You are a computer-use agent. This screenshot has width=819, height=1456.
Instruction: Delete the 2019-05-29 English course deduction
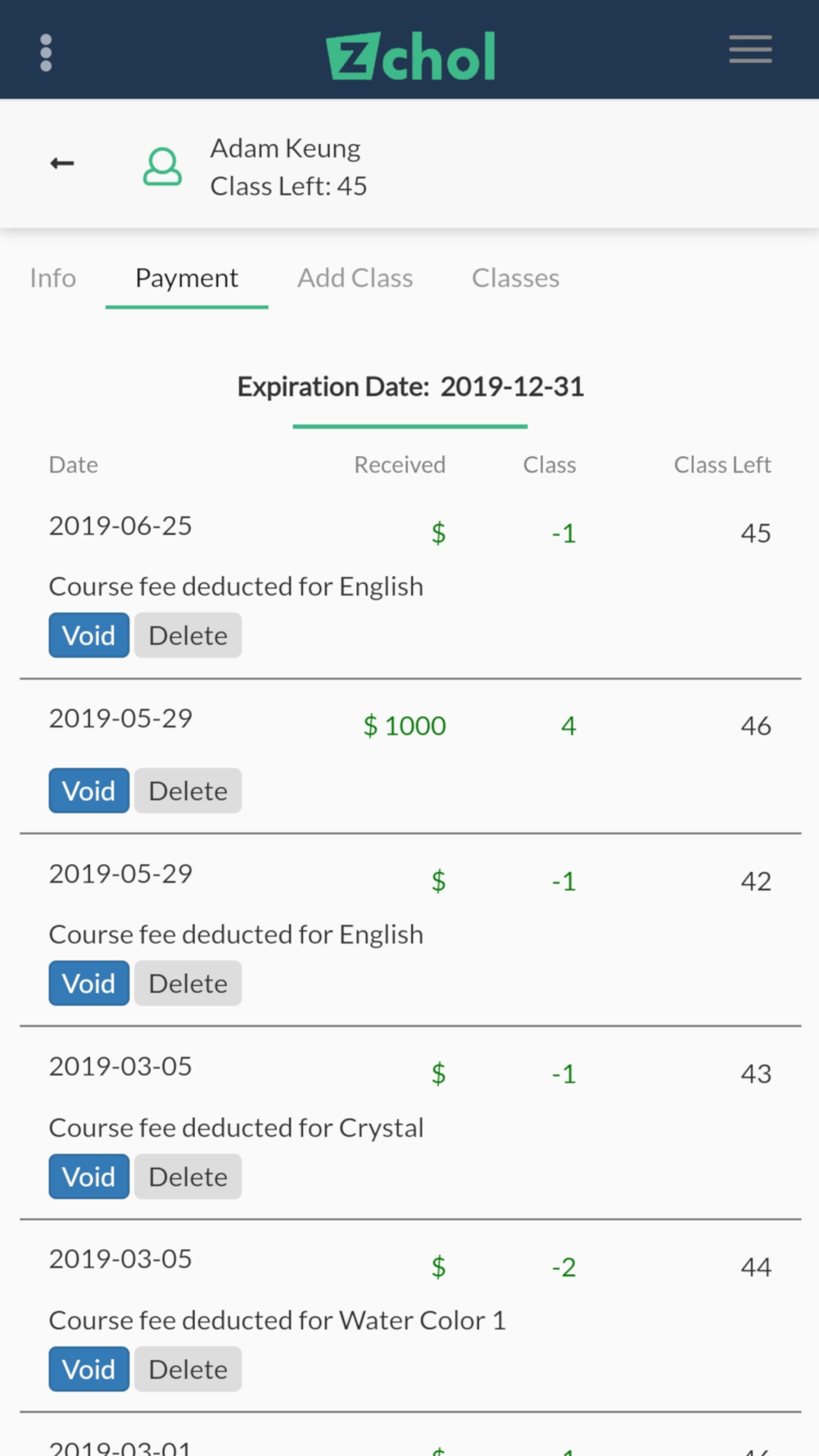(188, 983)
